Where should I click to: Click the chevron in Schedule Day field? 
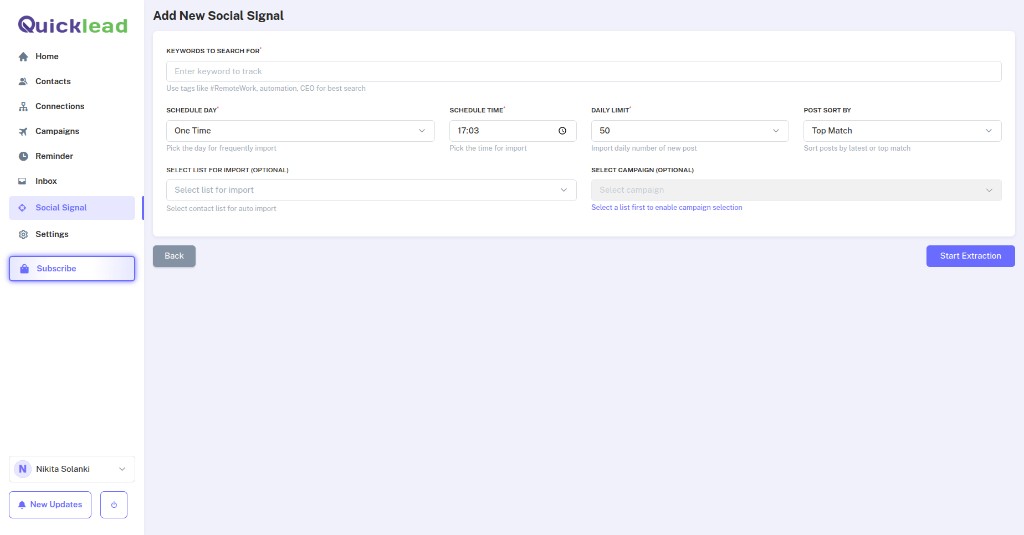tap(422, 131)
